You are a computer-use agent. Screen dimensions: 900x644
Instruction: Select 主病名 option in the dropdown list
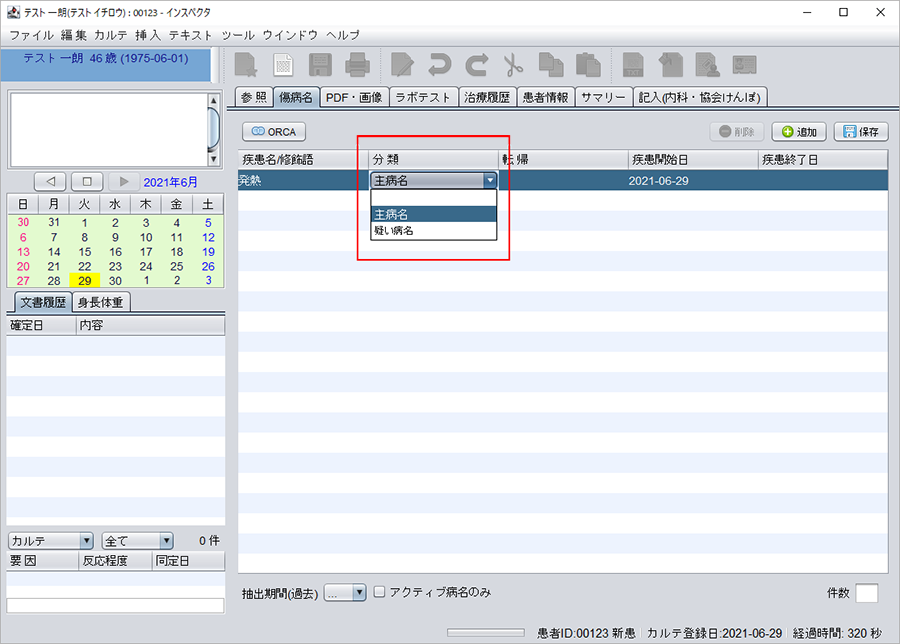click(391, 214)
